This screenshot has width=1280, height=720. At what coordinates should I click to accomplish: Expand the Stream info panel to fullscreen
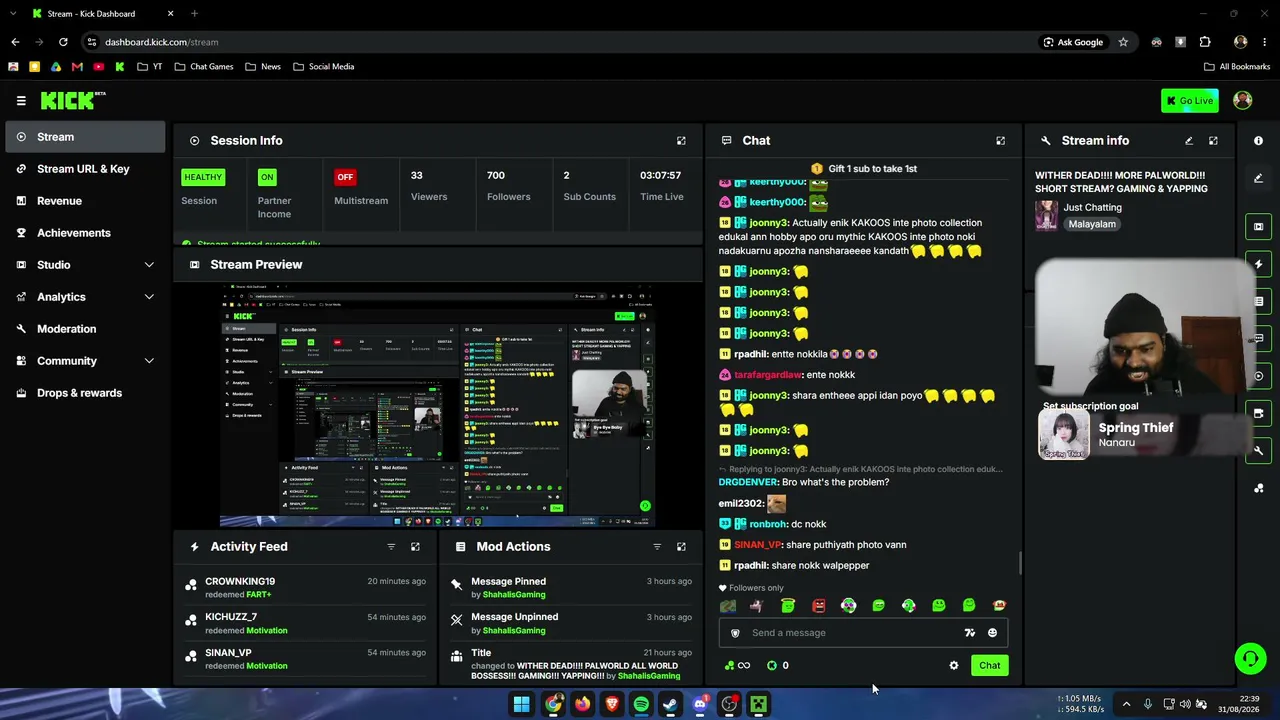point(1213,141)
